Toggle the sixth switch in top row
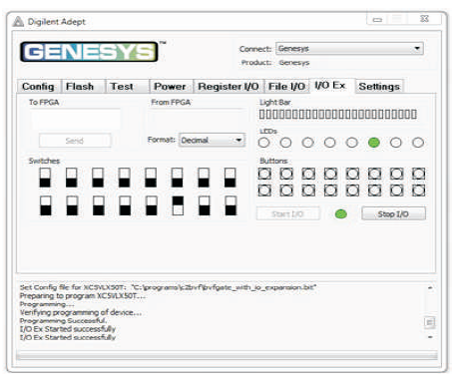 177,178
